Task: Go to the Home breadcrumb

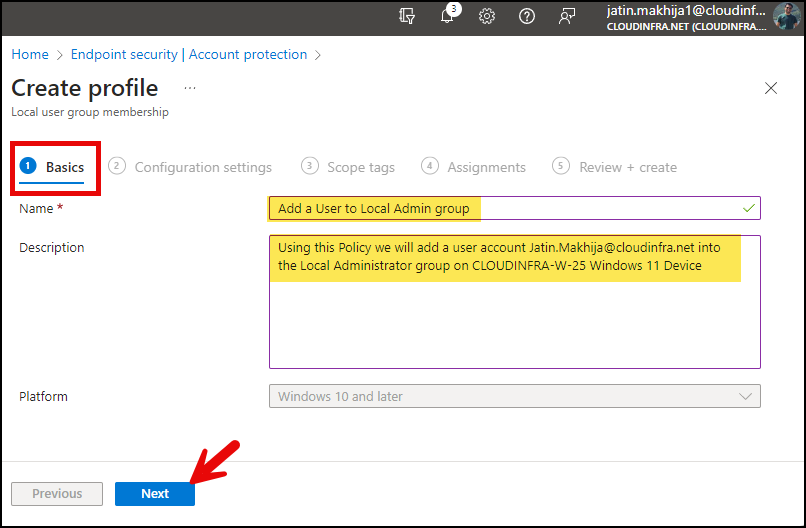Action: click(30, 54)
